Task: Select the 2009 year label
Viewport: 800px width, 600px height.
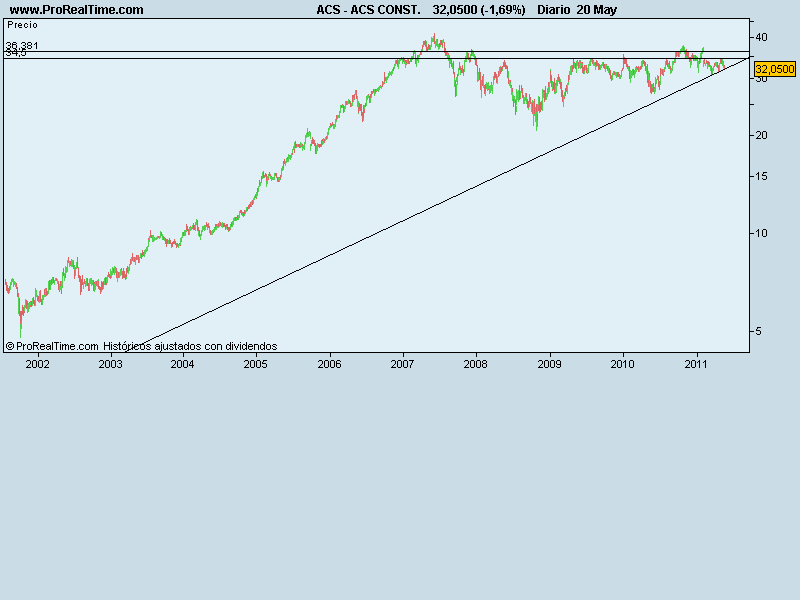Action: pyautogui.click(x=549, y=364)
